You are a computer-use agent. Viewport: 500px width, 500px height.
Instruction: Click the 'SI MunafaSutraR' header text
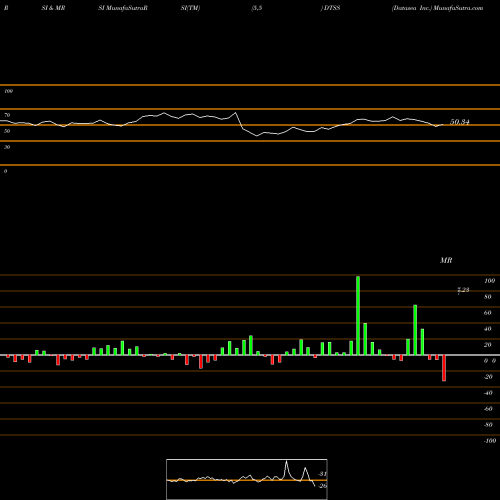(123, 8)
